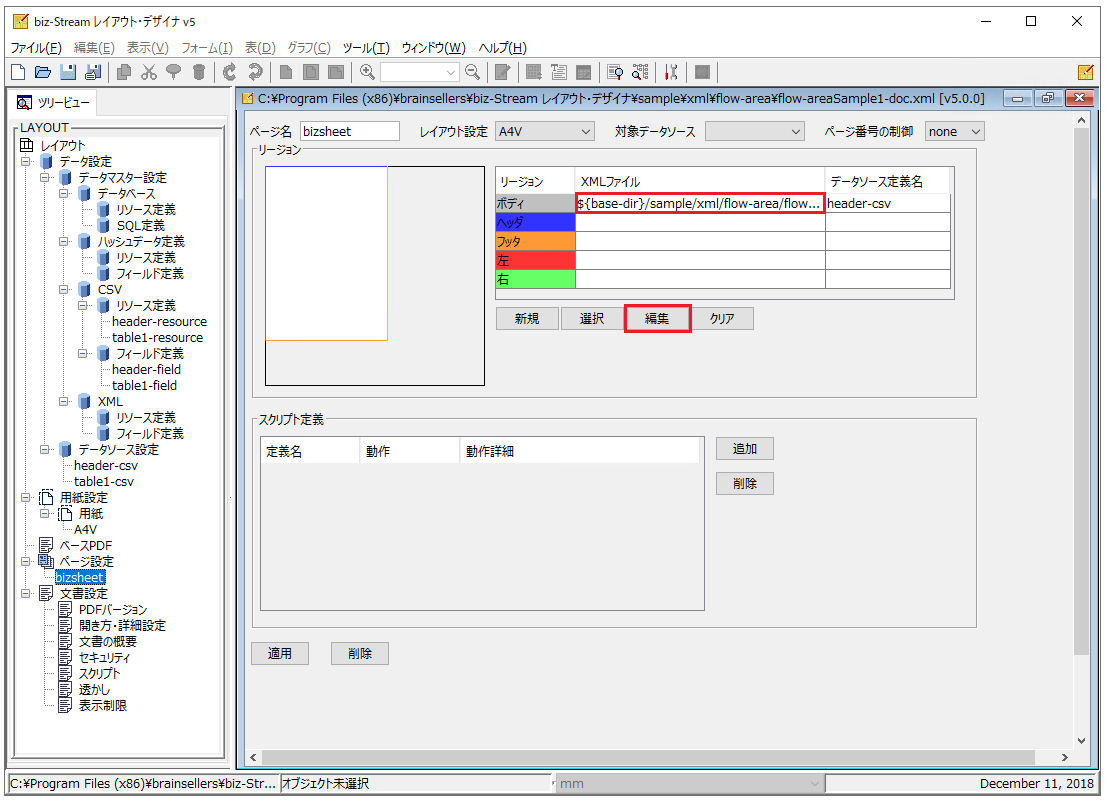Select the bizsheet tree item
Image resolution: width=1113 pixels, height=805 pixels.
(80, 578)
